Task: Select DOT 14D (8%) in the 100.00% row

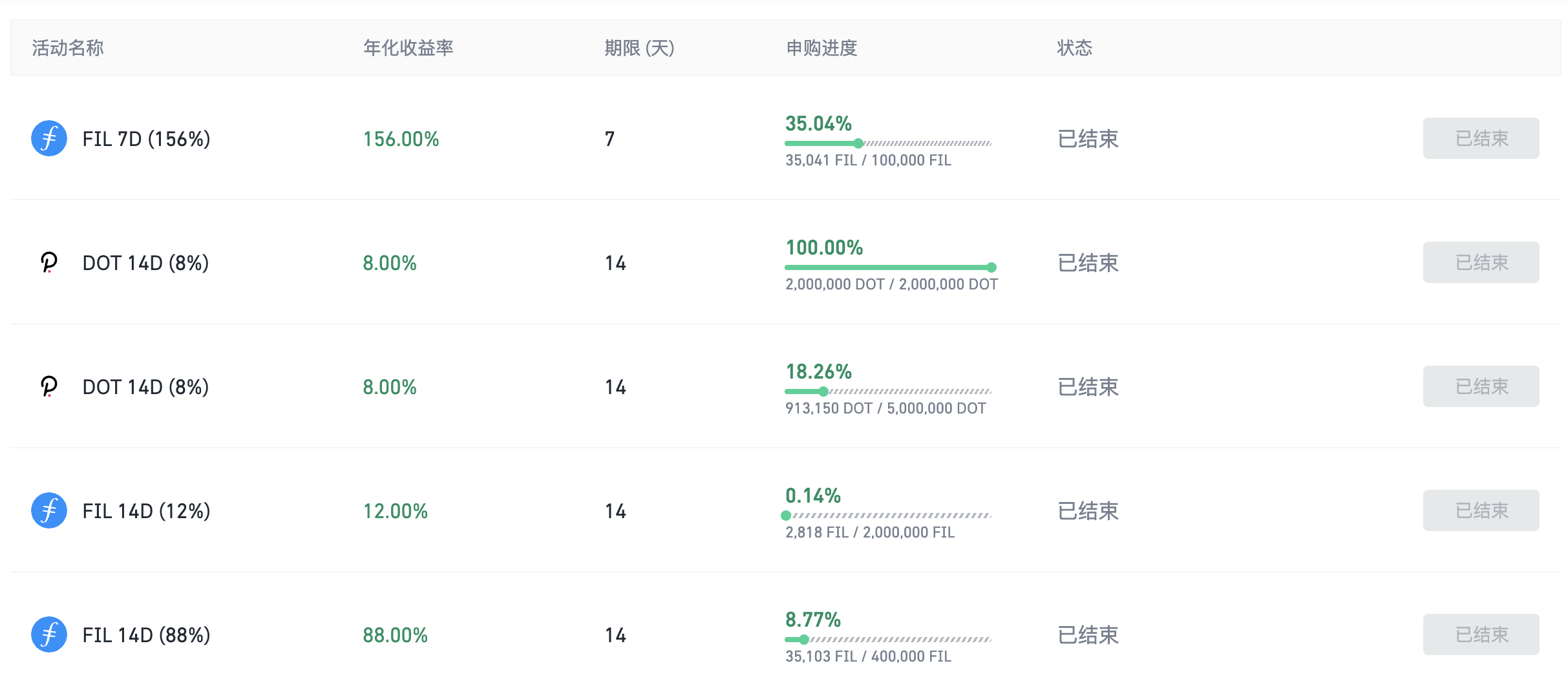Action: pyautogui.click(x=146, y=263)
